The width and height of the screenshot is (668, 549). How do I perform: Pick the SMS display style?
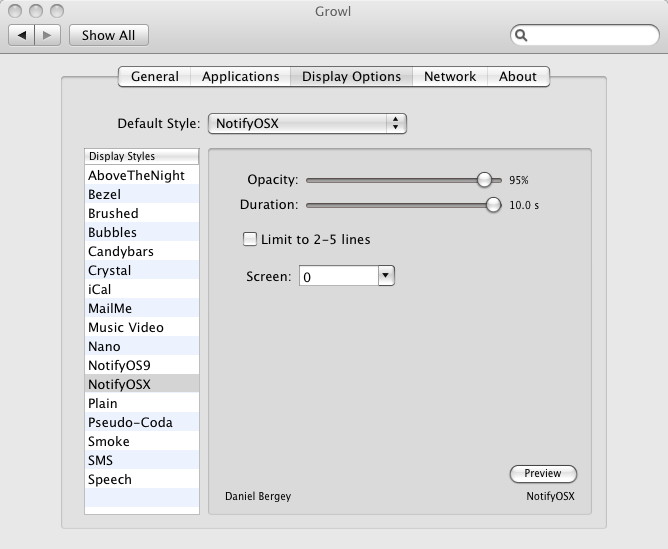[x=142, y=460]
